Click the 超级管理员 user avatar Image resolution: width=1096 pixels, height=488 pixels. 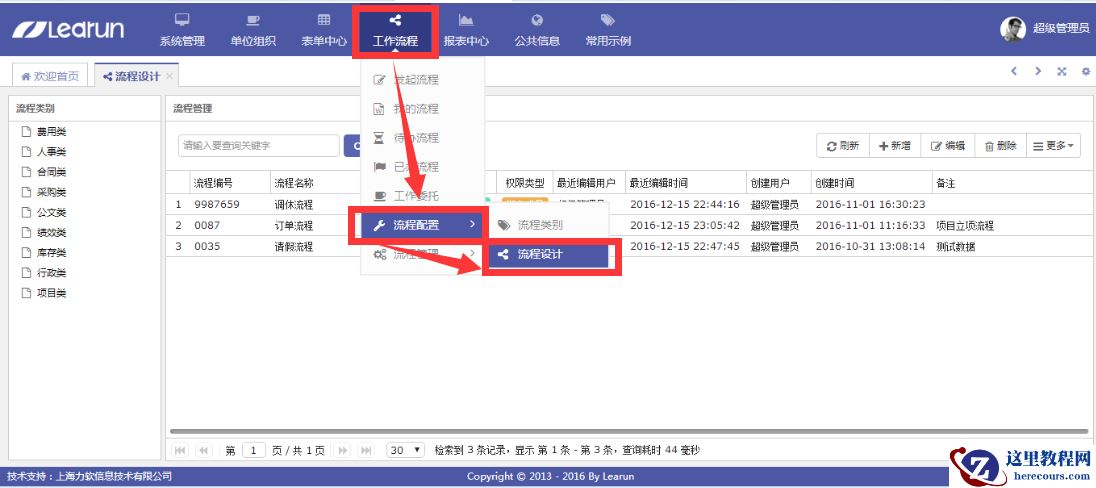(x=1013, y=29)
